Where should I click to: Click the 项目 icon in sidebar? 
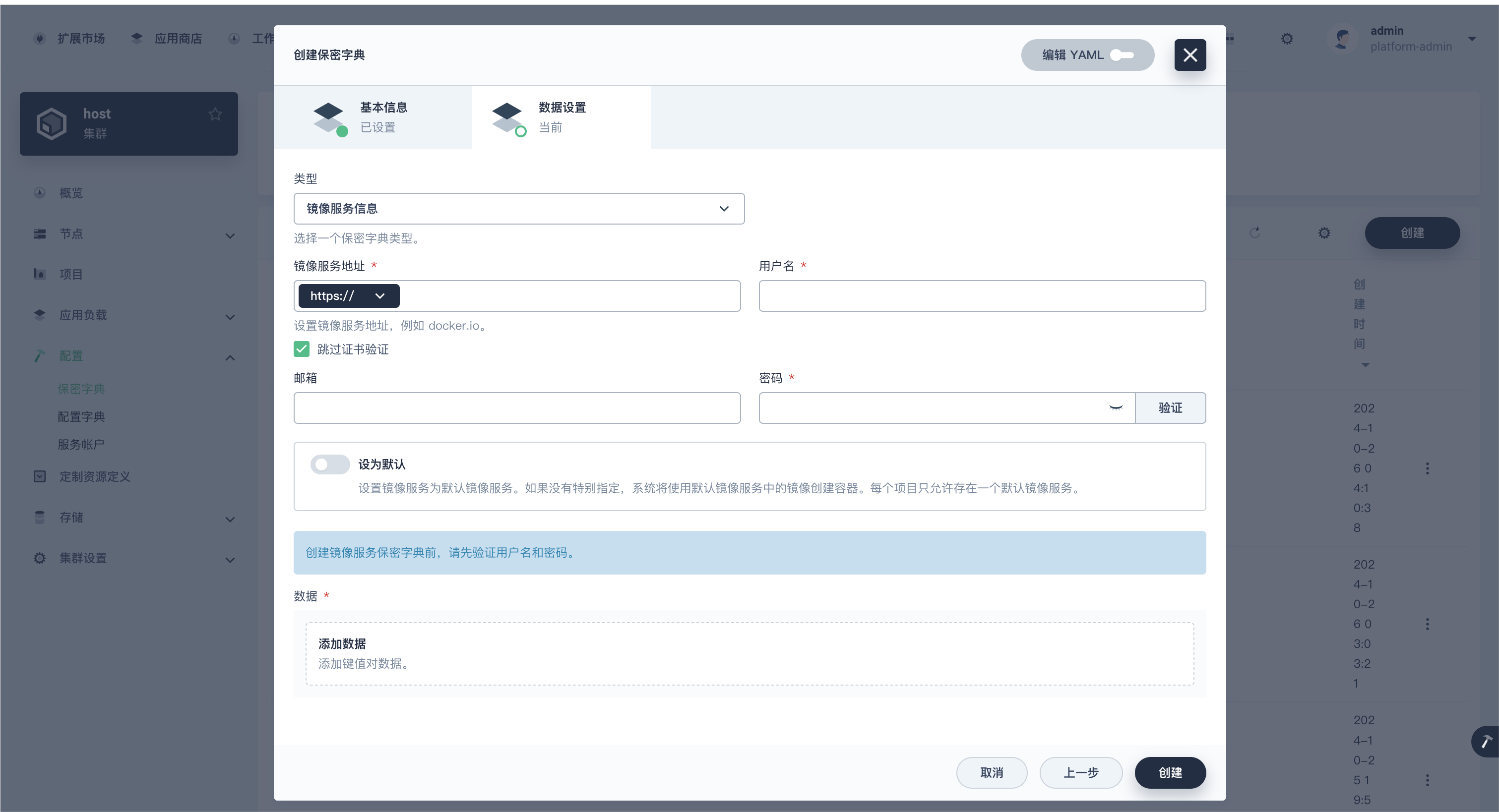[x=39, y=274]
